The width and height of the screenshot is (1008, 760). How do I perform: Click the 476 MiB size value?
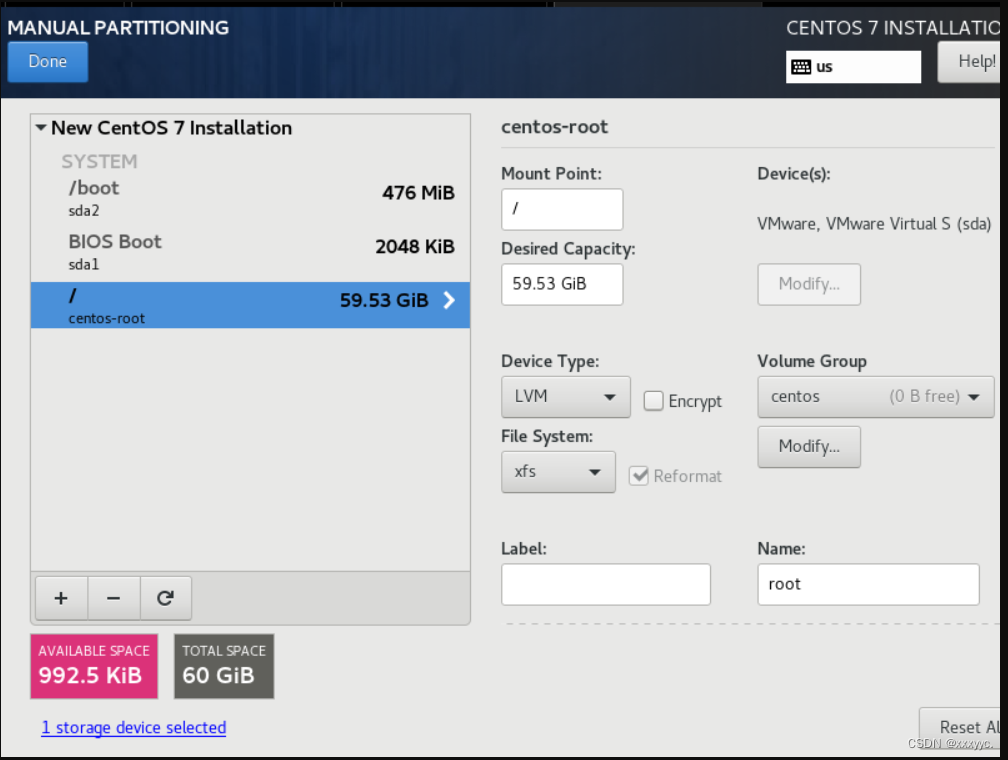pos(418,193)
